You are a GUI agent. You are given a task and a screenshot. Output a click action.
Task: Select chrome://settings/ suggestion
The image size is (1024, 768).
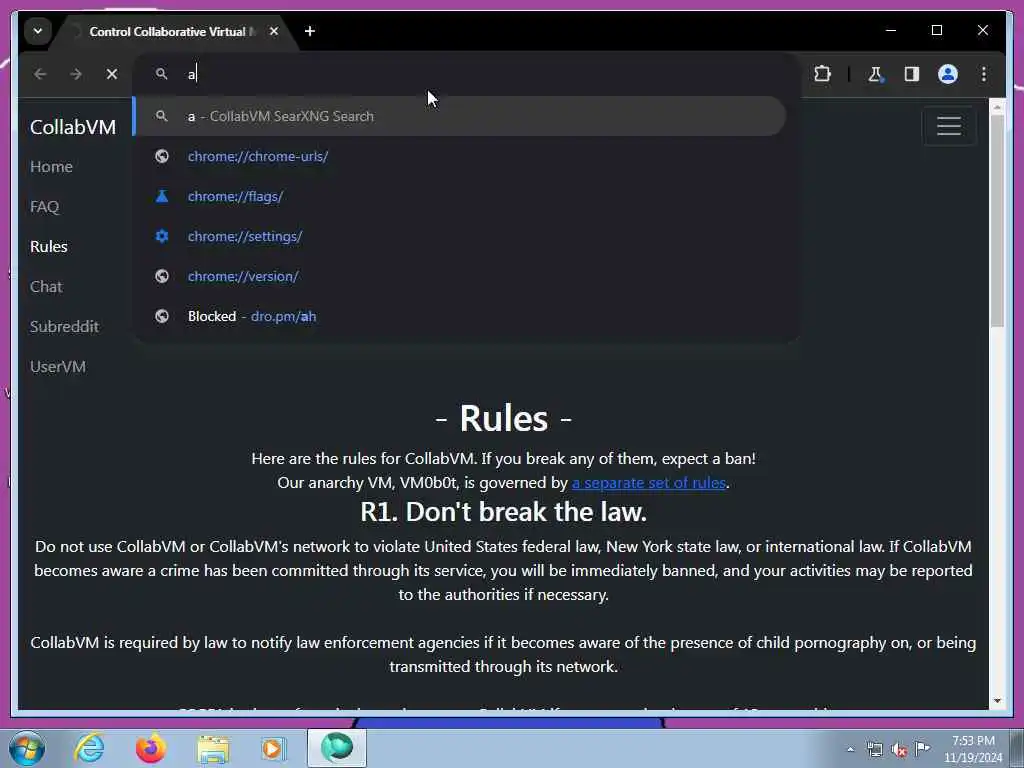(x=459, y=236)
